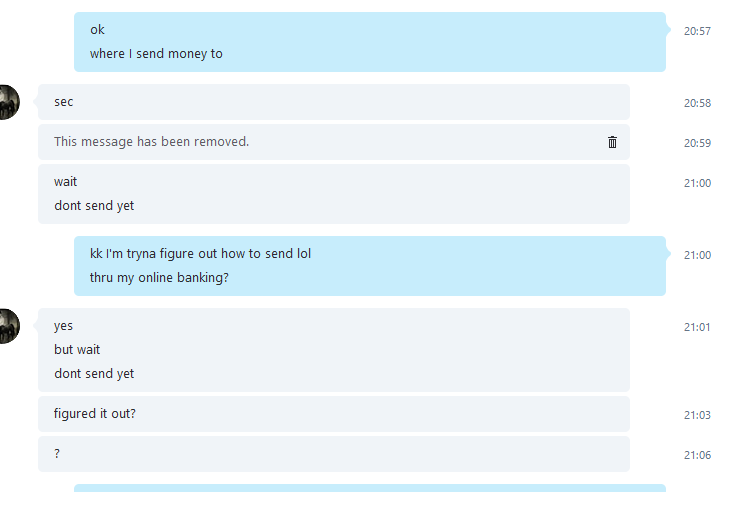Click the 'wait dont send yet' message bubble
The height and width of the screenshot is (514, 753).
click(334, 194)
